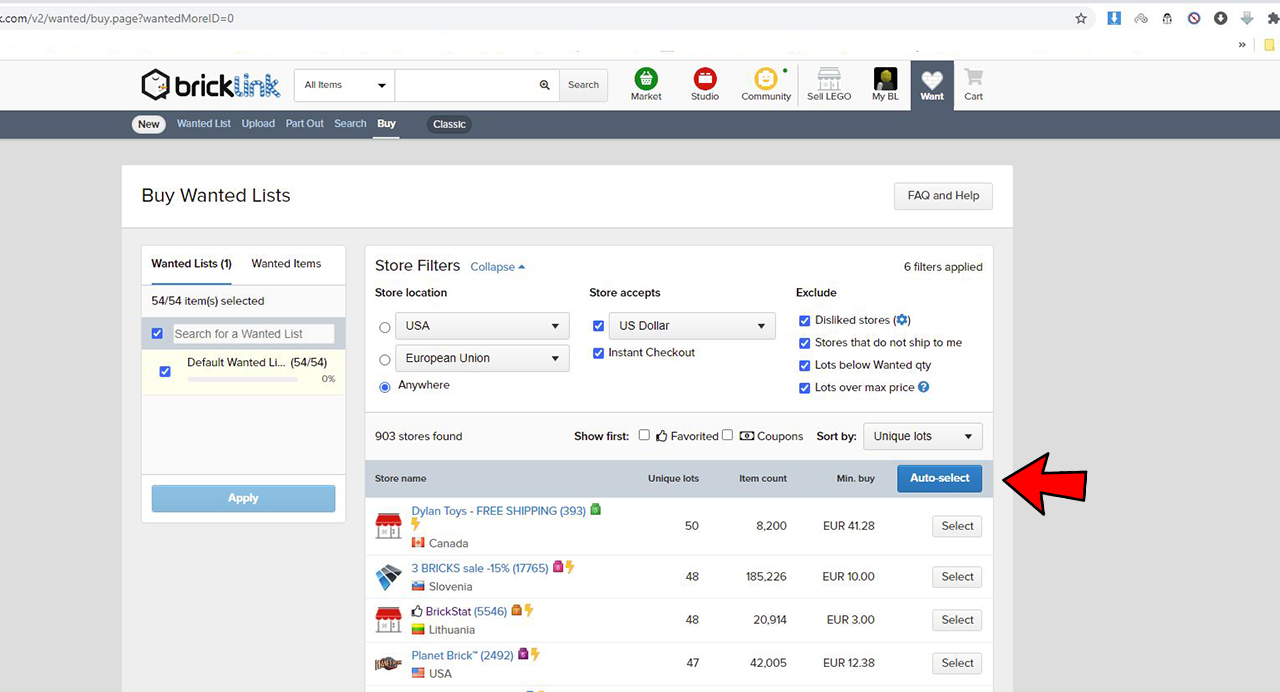Open the Studio icon

pyautogui.click(x=705, y=80)
